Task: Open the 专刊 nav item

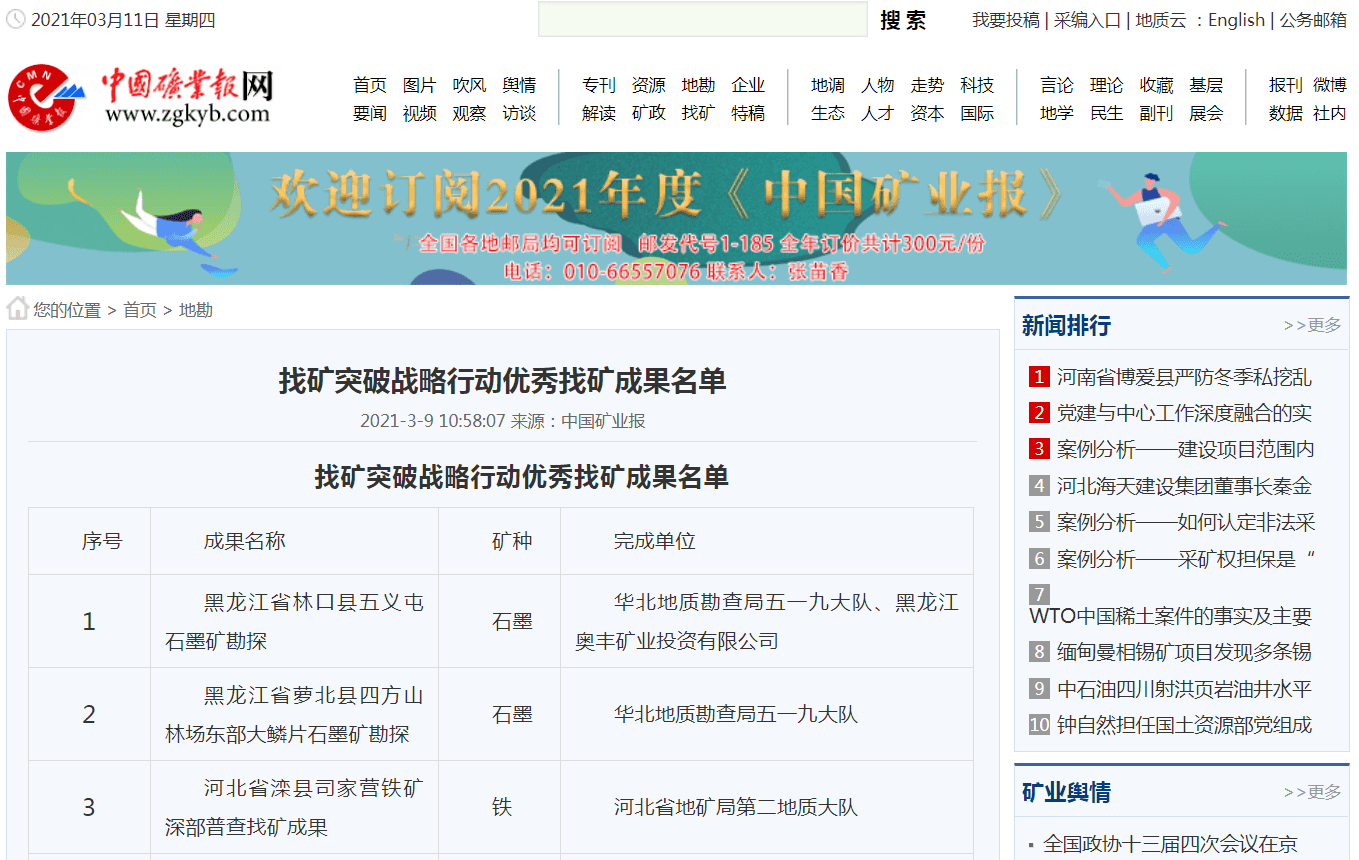Action: [x=599, y=85]
